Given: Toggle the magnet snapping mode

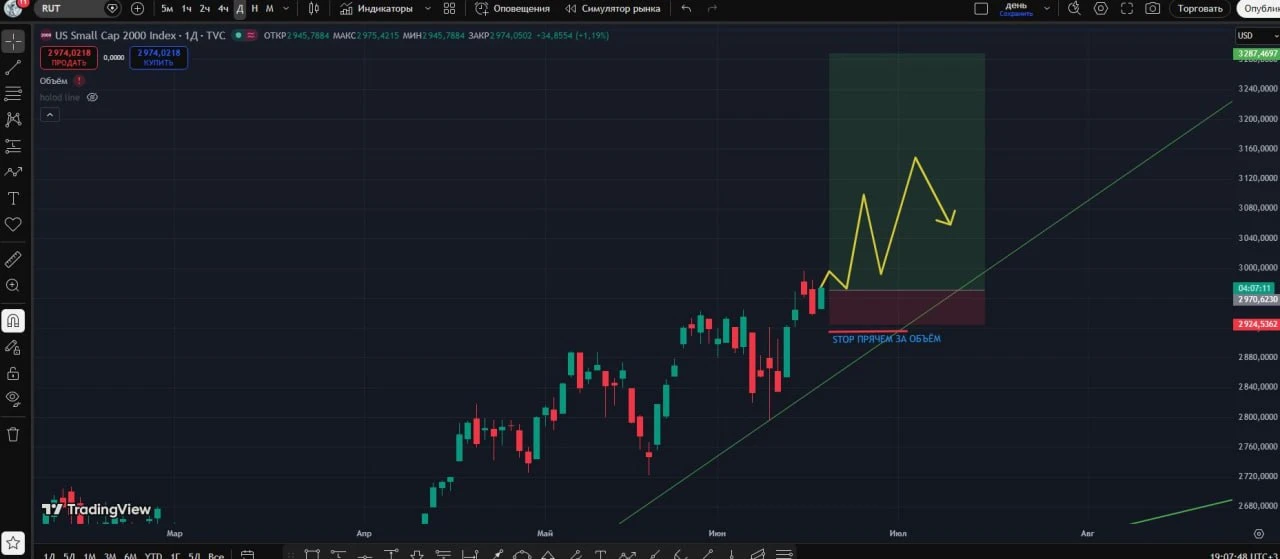Looking at the screenshot, I should (13, 321).
